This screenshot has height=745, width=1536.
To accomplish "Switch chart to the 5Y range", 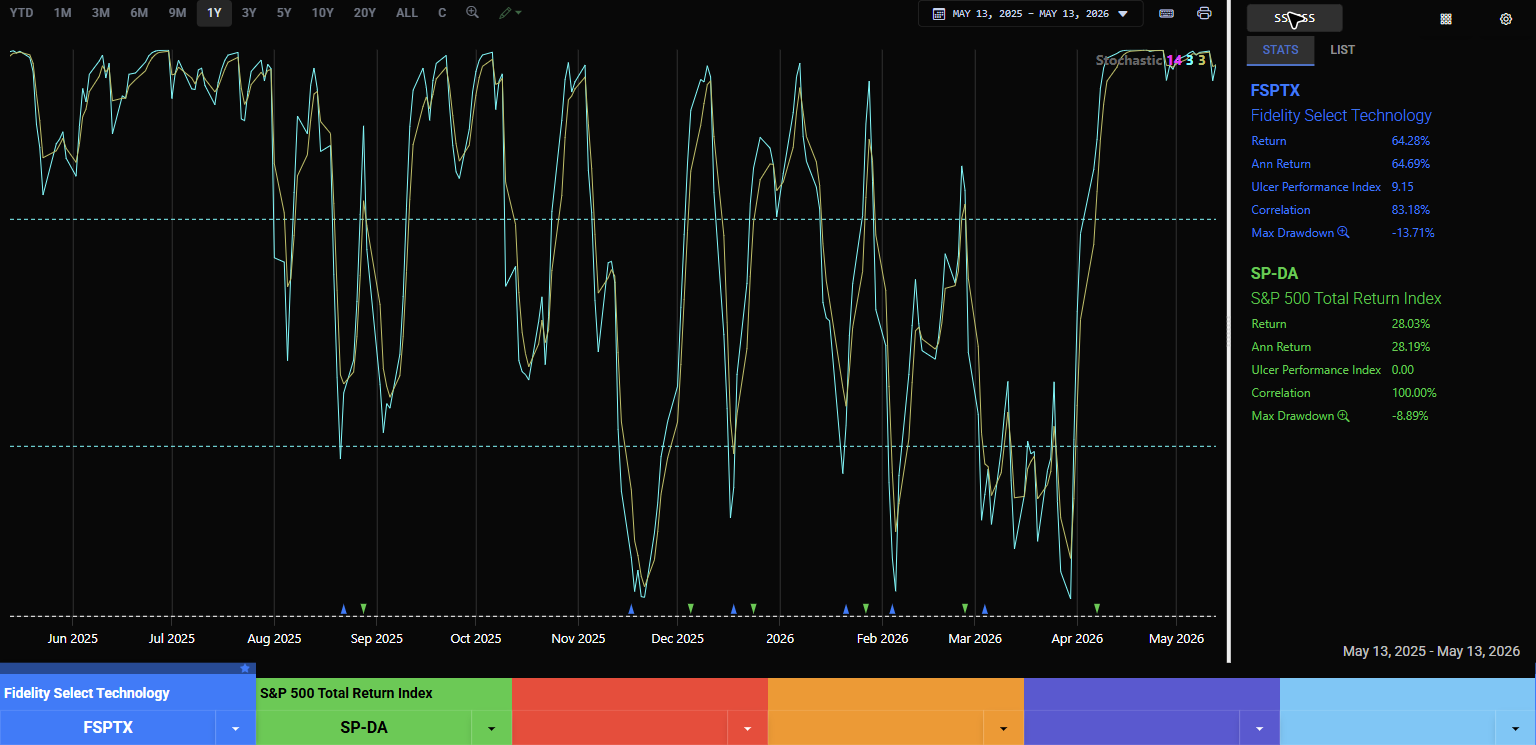I will point(285,13).
